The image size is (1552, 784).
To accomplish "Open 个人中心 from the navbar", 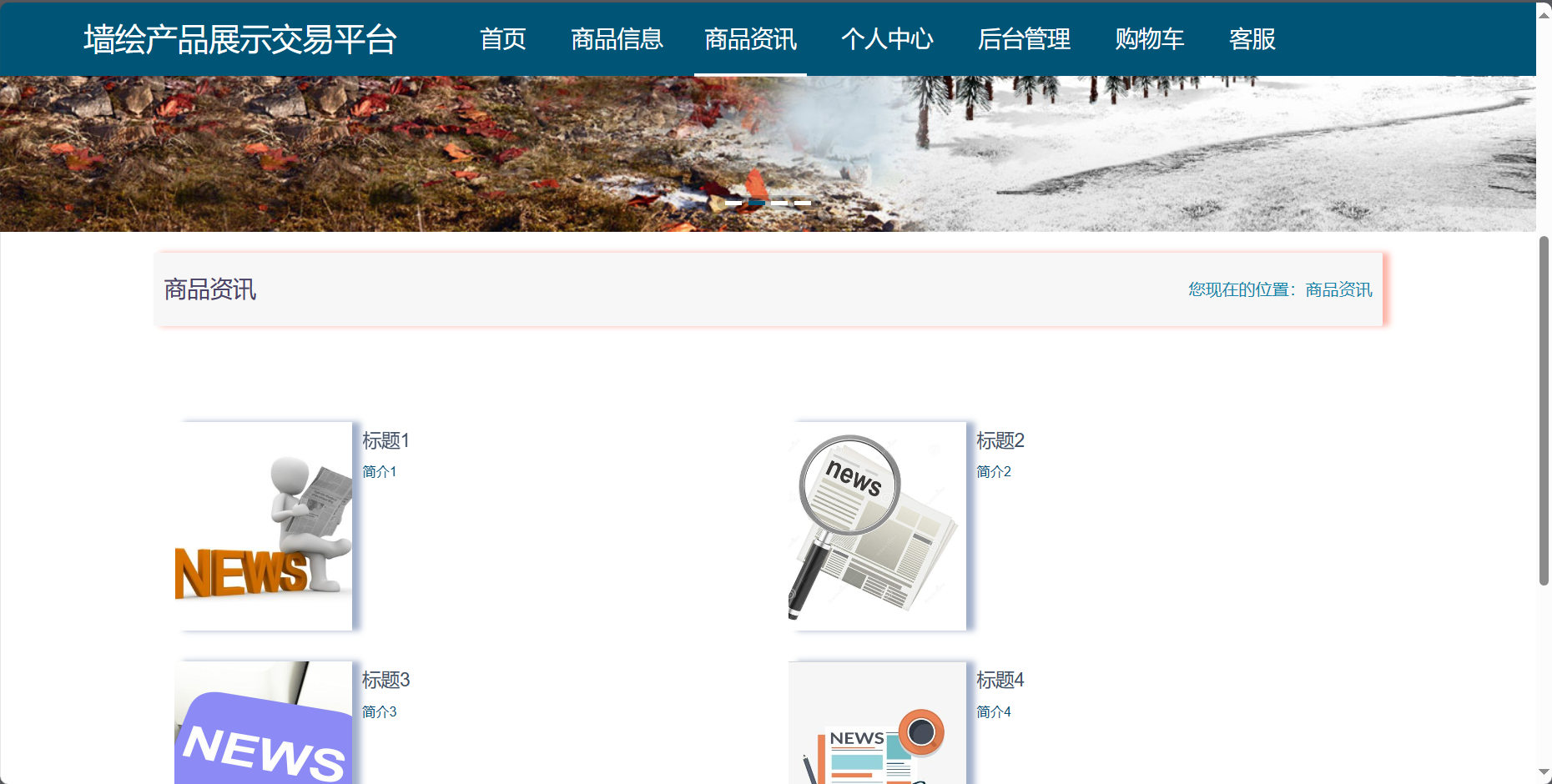I will [887, 39].
